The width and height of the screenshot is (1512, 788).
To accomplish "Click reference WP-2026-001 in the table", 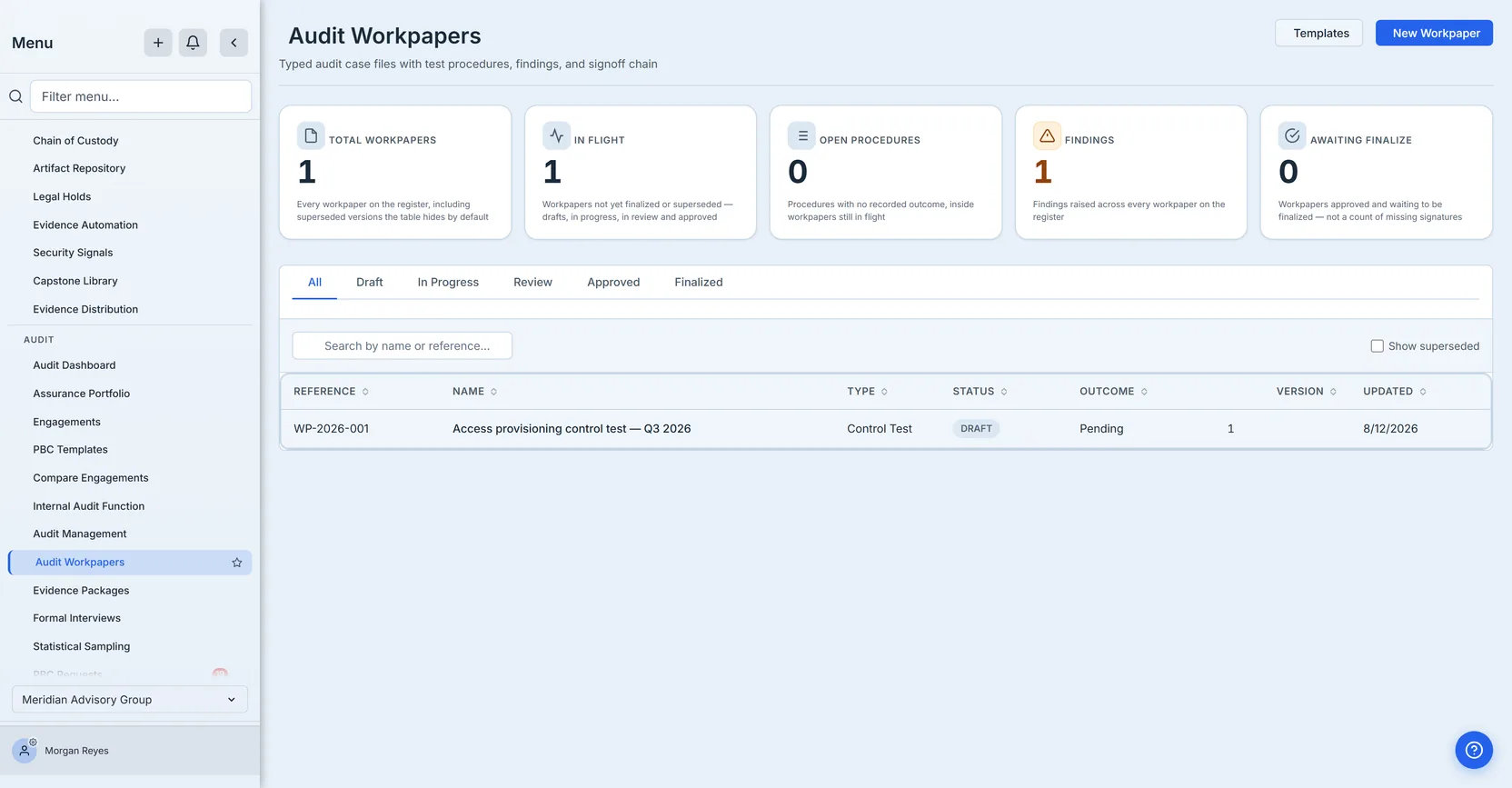I will pyautogui.click(x=331, y=429).
